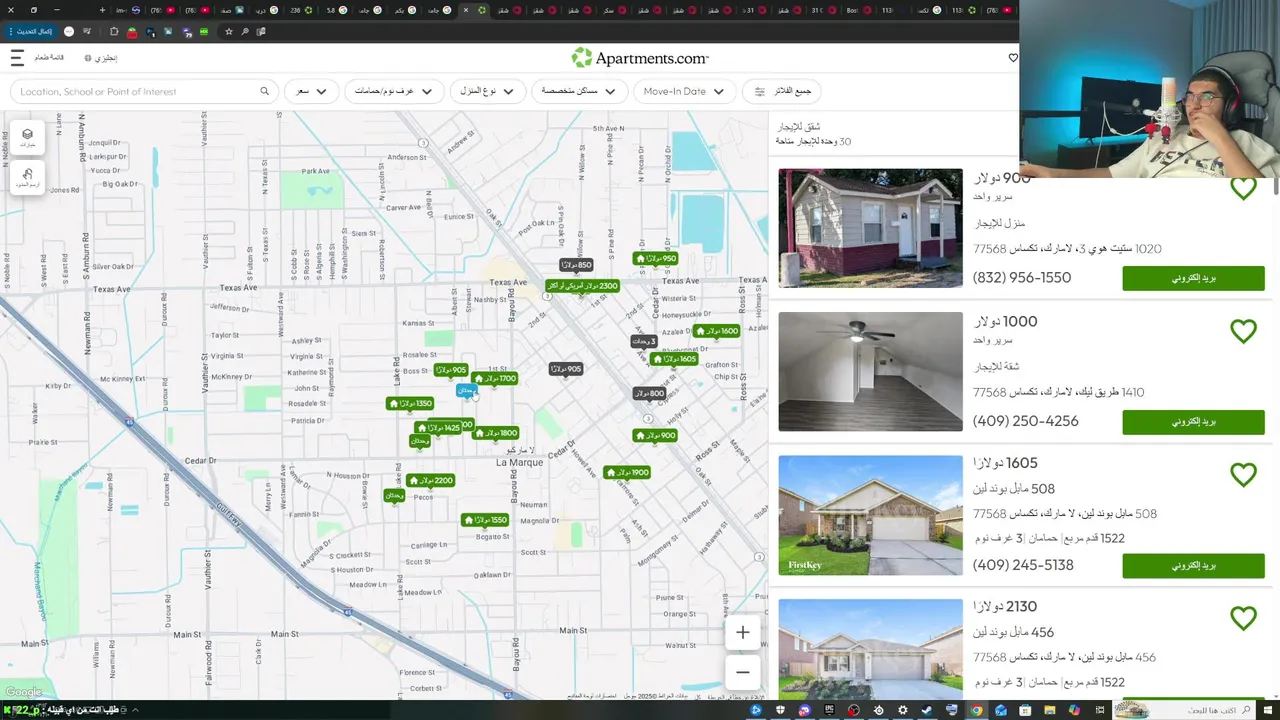Click the 1600 dollar map marker

[x=717, y=331]
